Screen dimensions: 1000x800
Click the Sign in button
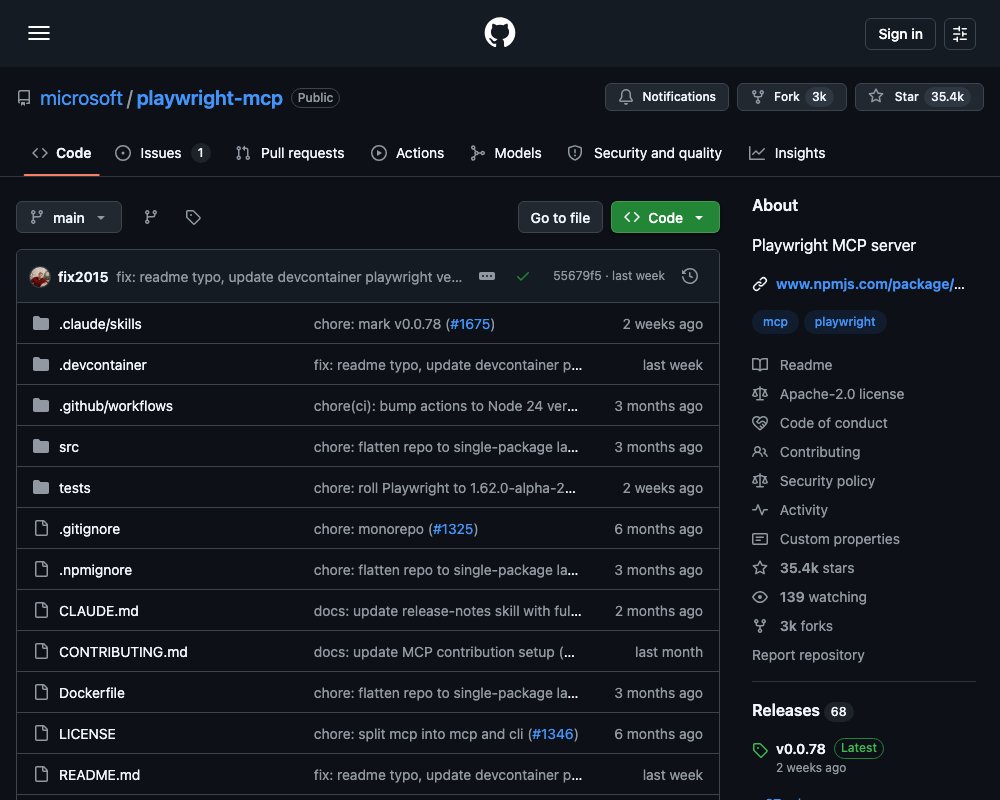coord(900,34)
